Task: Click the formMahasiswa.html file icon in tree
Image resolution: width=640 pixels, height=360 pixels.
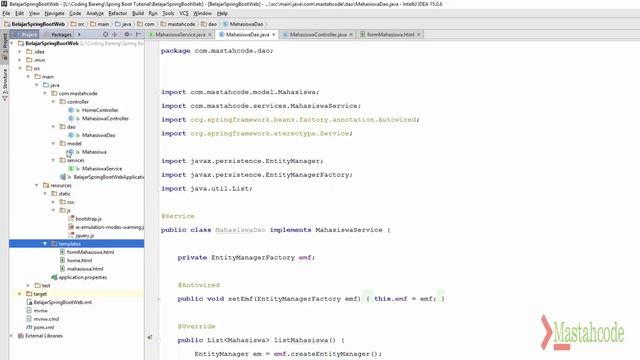Action: pos(62,252)
